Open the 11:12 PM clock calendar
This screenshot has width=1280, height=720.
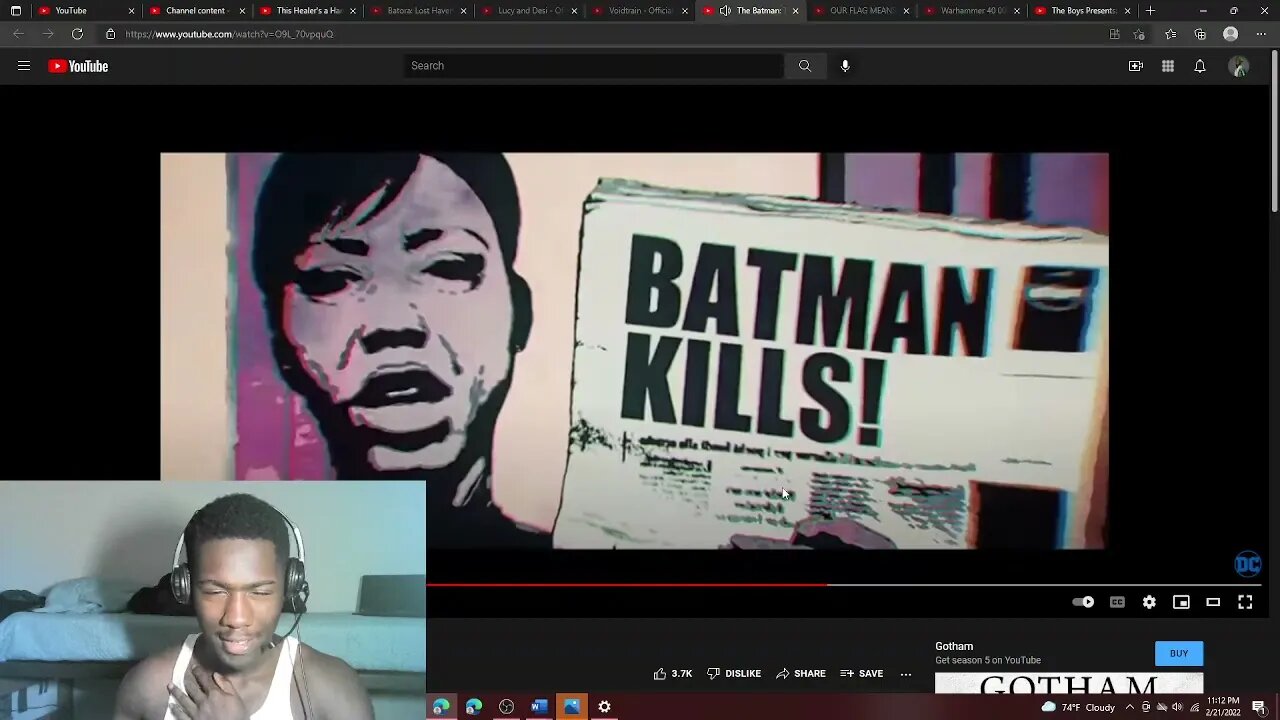click(x=1224, y=707)
